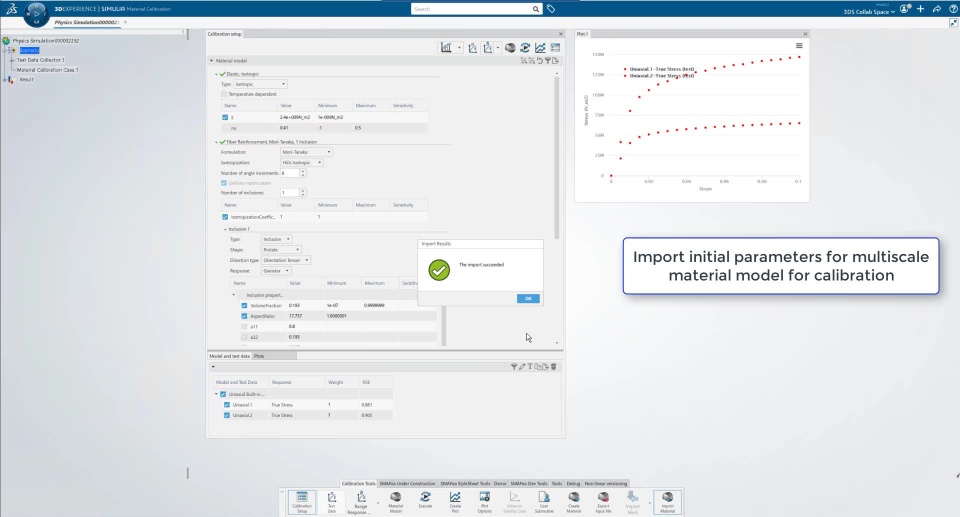Select Material Calibration Case.1 in tree

click(47, 70)
